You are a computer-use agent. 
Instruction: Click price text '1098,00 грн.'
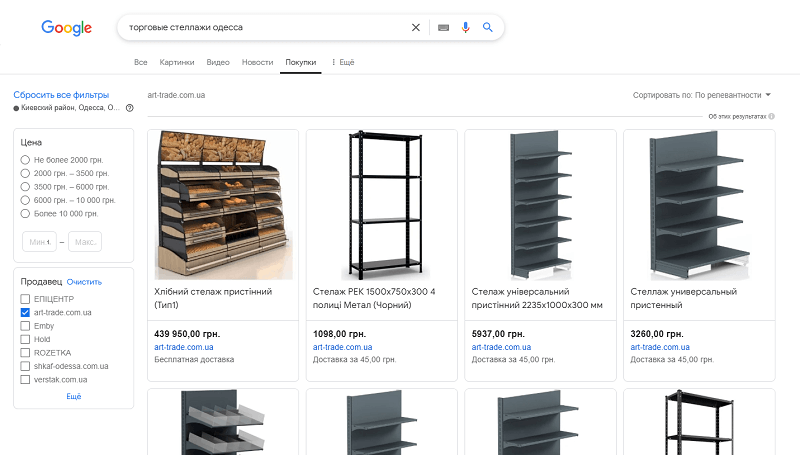(339, 334)
